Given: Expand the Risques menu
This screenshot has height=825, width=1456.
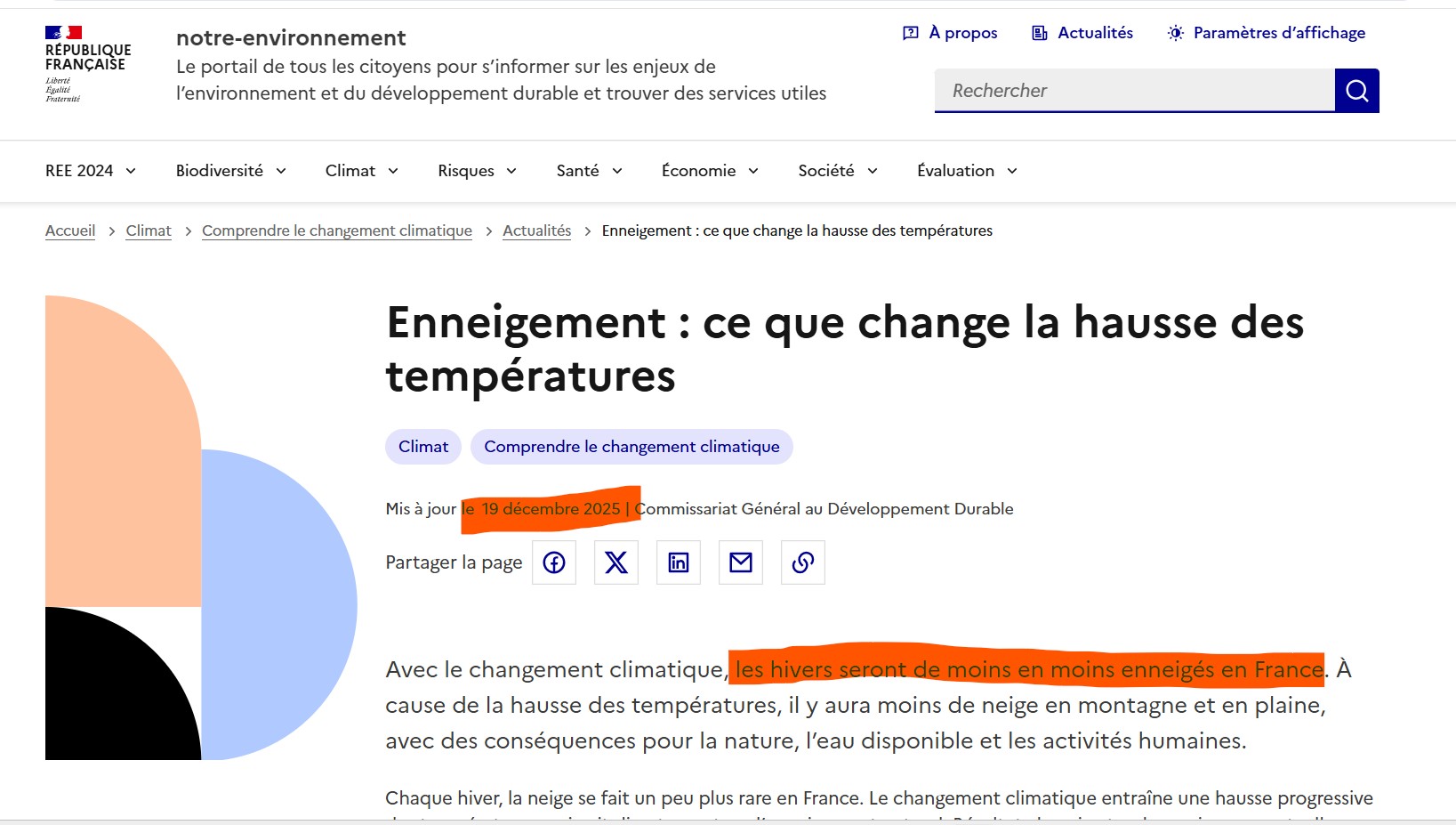Looking at the screenshot, I should pos(477,171).
